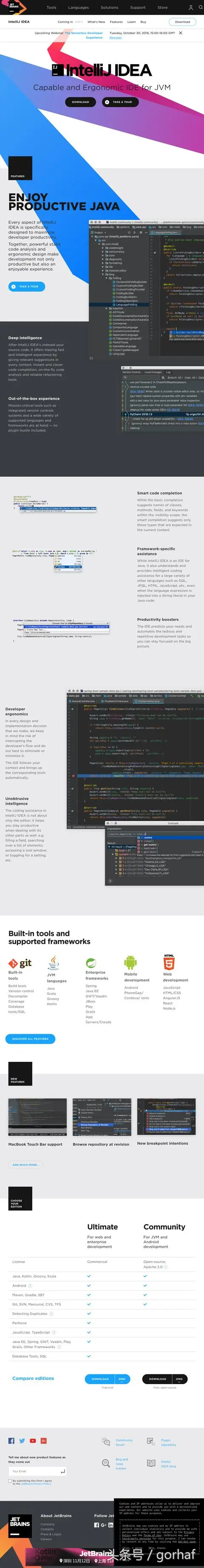Open Browse repository at revision thumbnail
The width and height of the screenshot is (204, 1568).
coord(102,1117)
